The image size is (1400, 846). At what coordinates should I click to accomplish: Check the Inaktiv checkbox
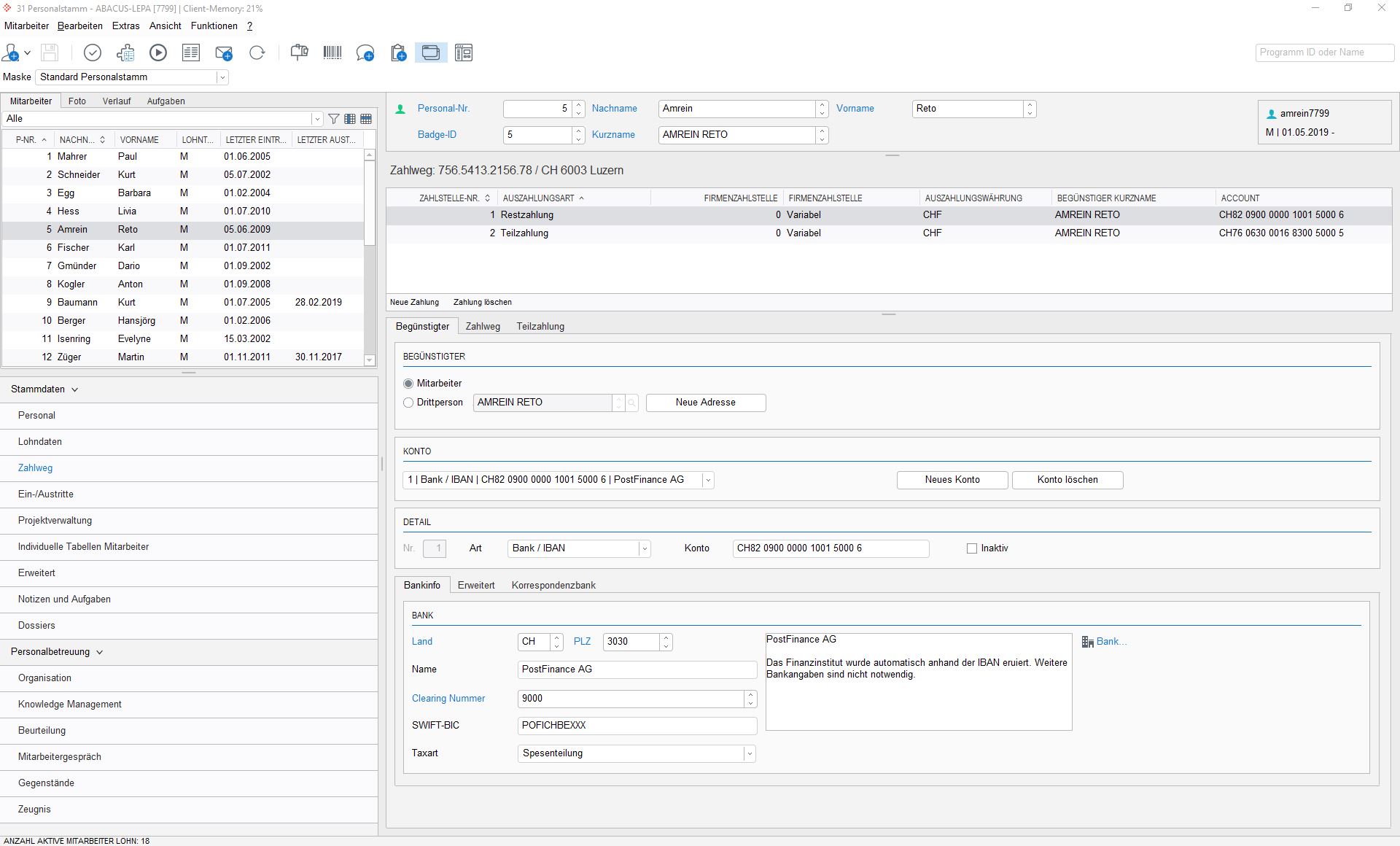[x=972, y=548]
